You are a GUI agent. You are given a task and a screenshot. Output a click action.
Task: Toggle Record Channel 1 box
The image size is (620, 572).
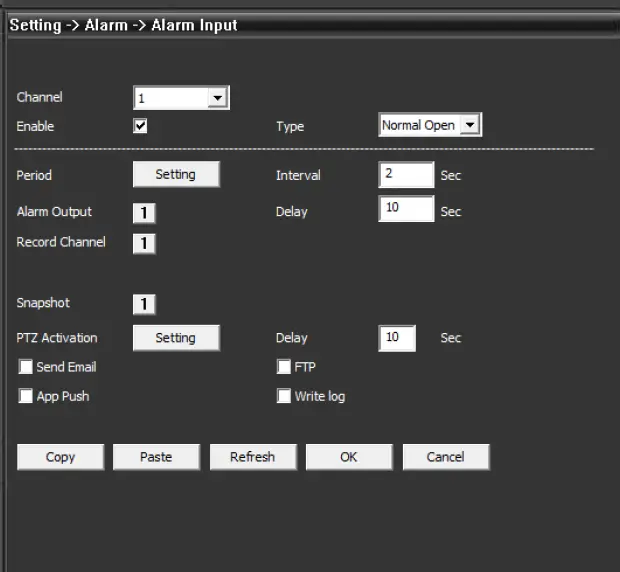[x=144, y=243]
